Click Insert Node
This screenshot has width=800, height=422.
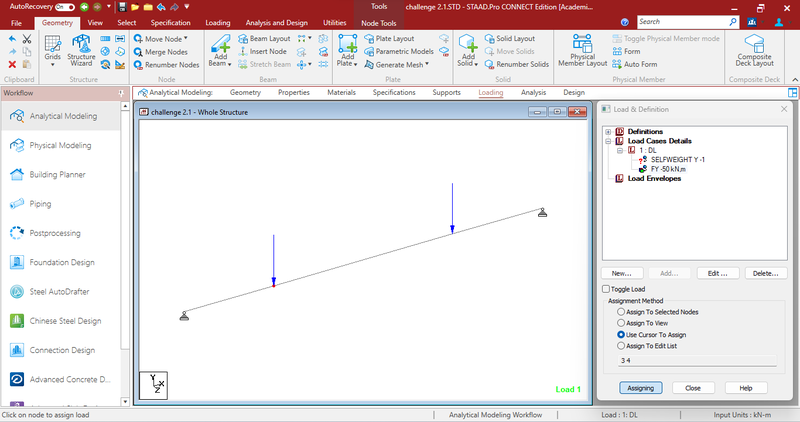tap(262, 52)
